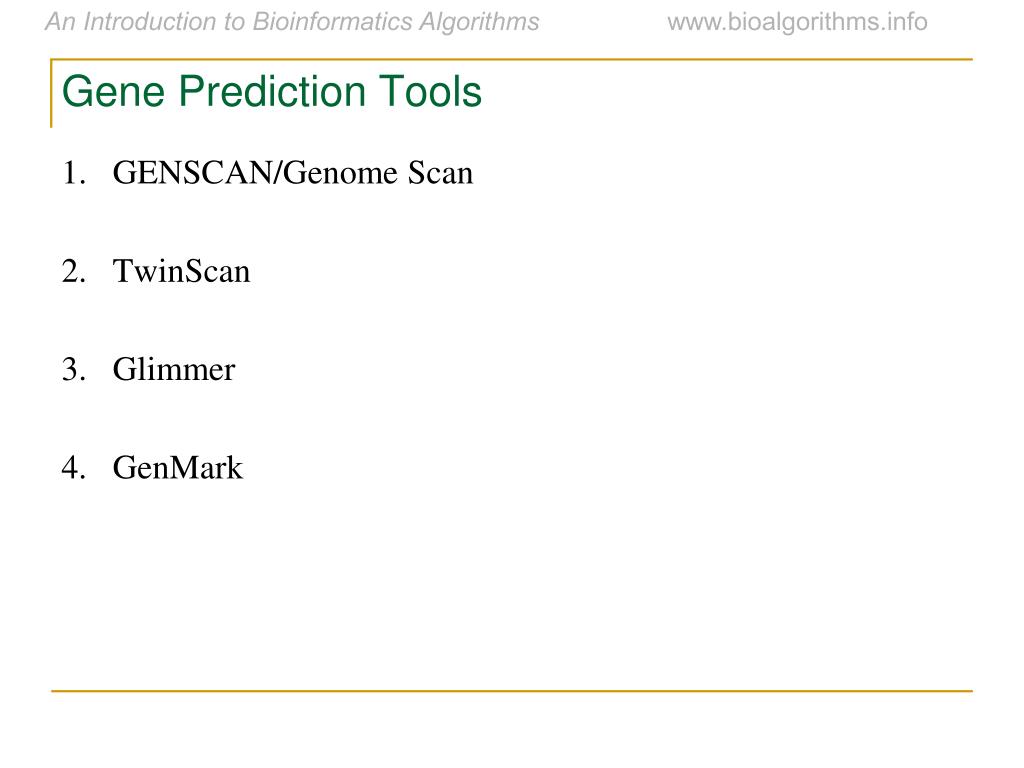Click the number 3 list marker
Image resolution: width=1024 pixels, height=768 pixels.
coord(74,369)
